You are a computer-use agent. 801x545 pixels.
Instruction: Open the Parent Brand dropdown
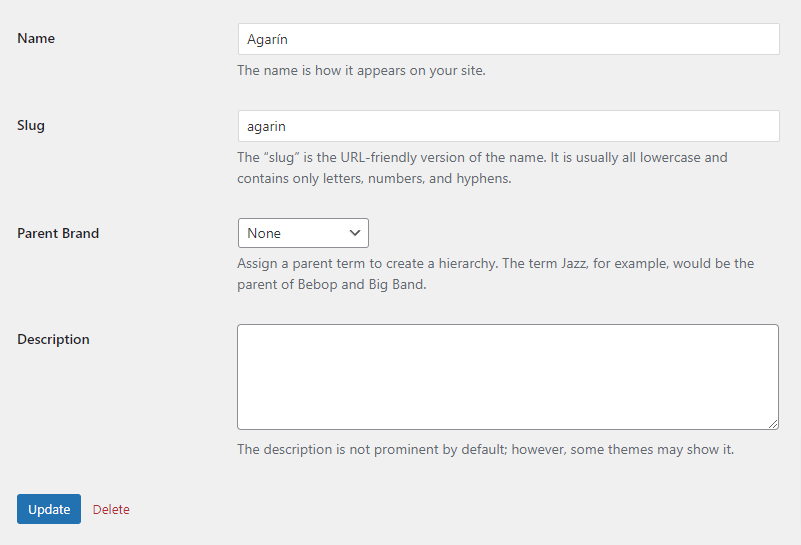303,233
